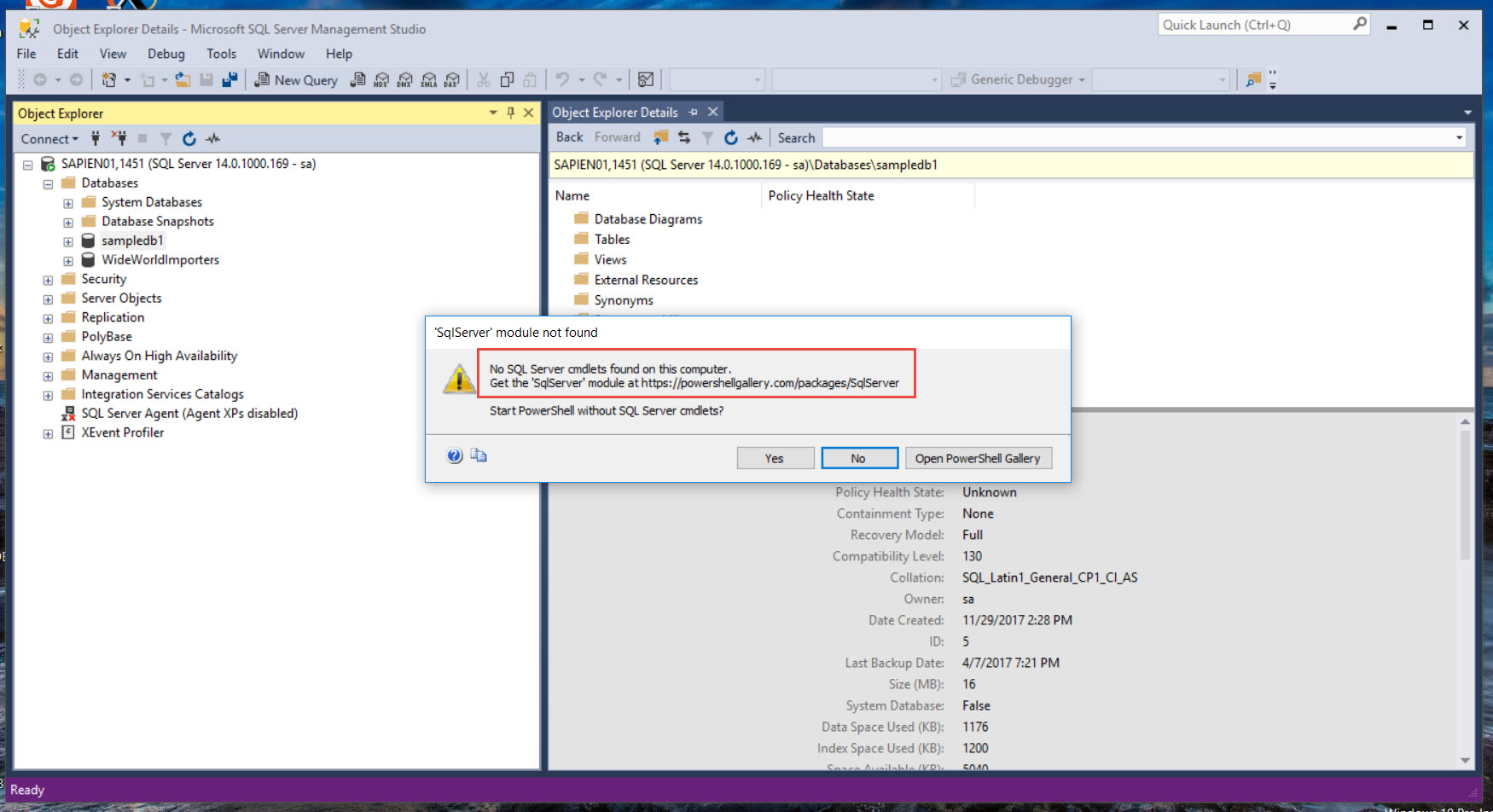
Task: Click the New Query toolbar button
Action: coord(296,79)
